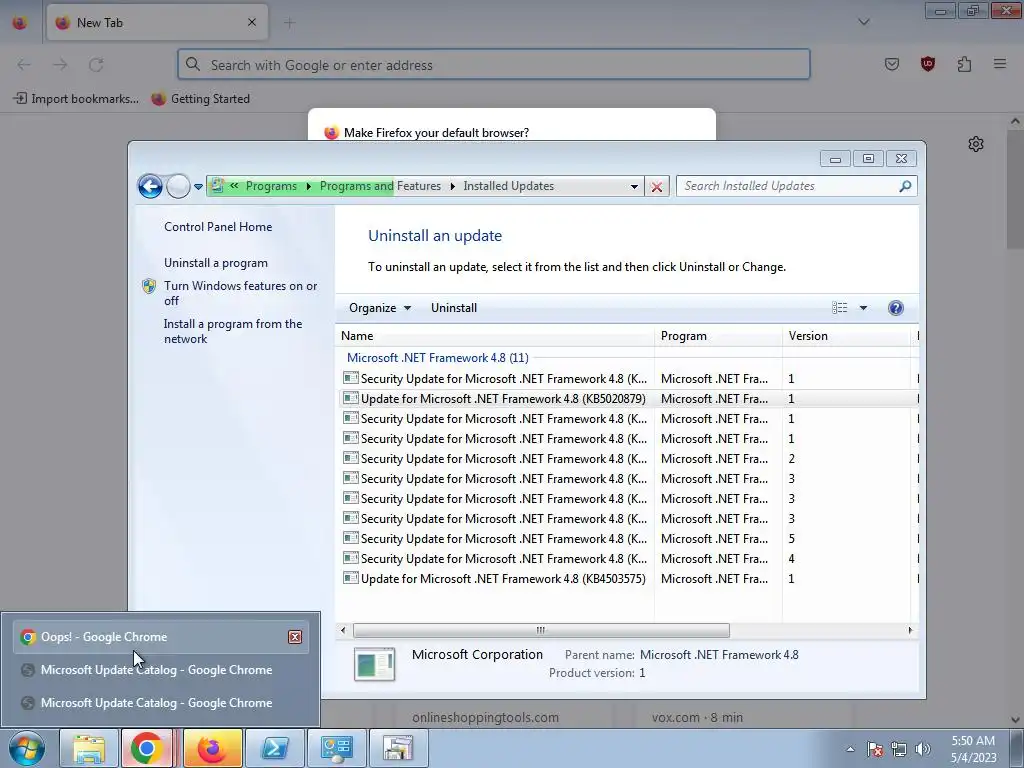The image size is (1024, 768).
Task: Open File Explorer from the taskbar
Action: coord(89,748)
